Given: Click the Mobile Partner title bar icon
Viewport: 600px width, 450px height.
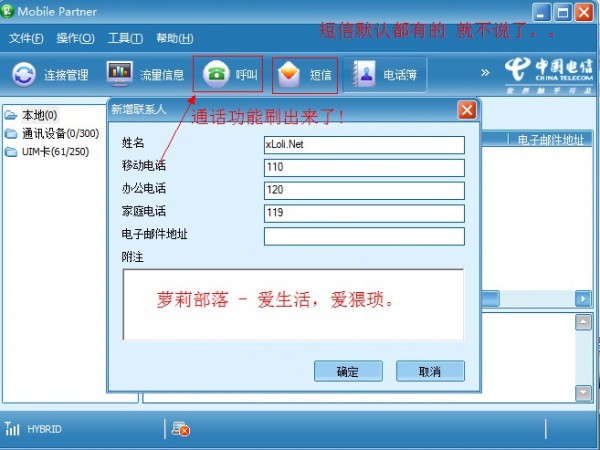Looking at the screenshot, I should (x=8, y=11).
